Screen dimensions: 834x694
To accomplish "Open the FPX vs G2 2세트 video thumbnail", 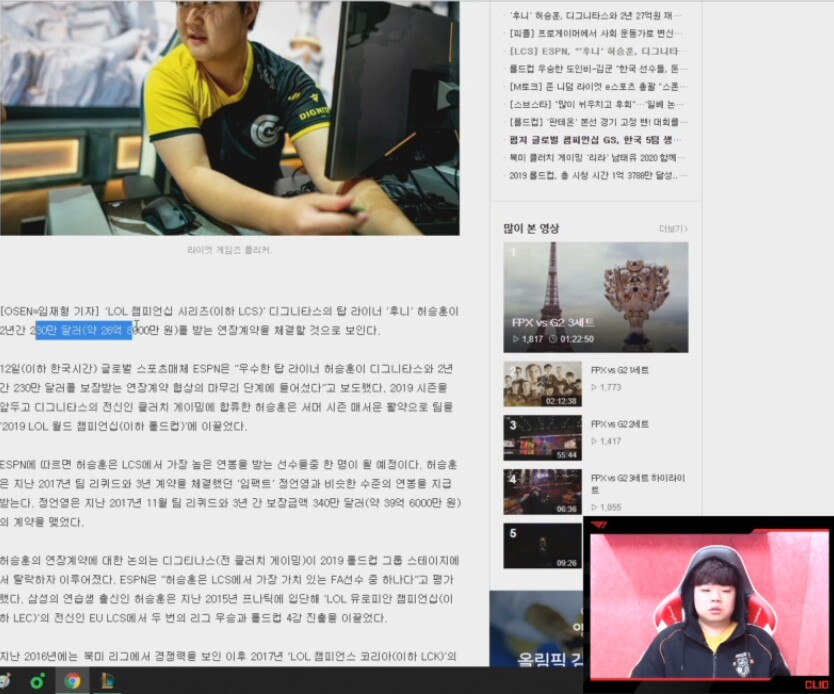I will coord(542,437).
